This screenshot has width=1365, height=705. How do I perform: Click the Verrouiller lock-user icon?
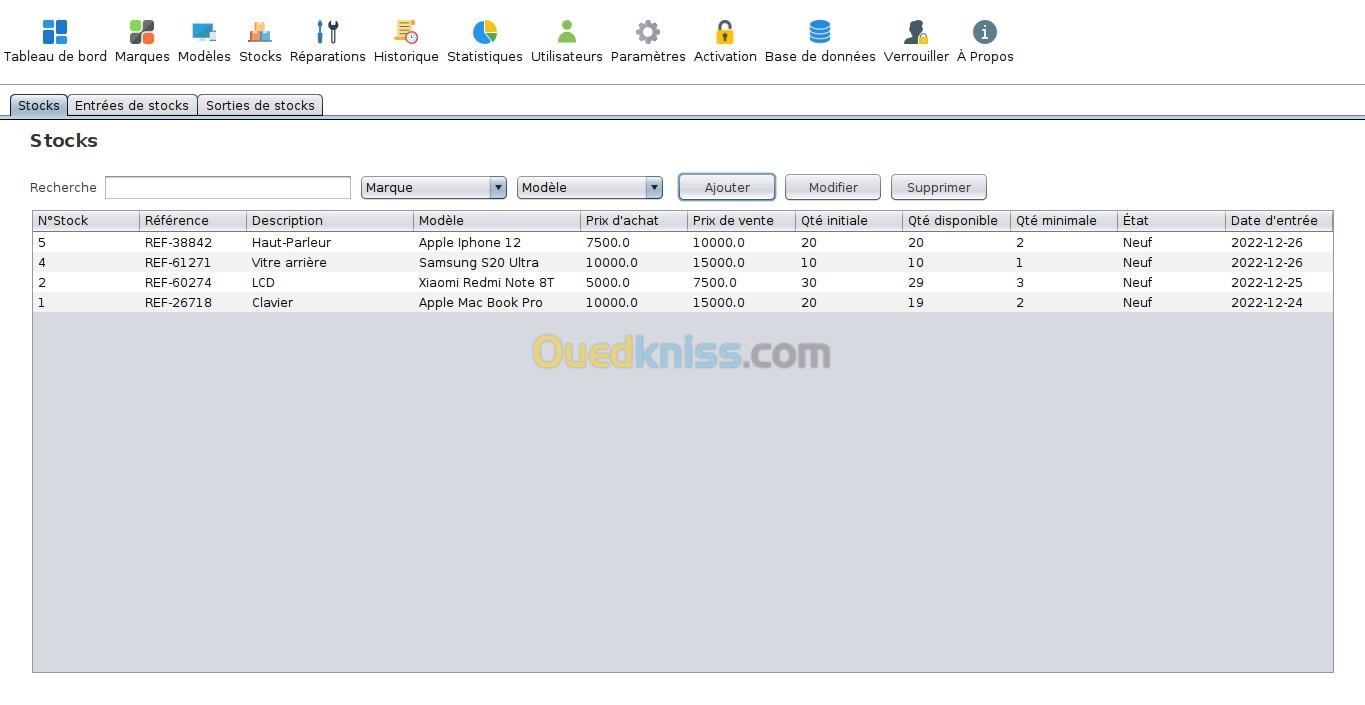click(x=916, y=32)
